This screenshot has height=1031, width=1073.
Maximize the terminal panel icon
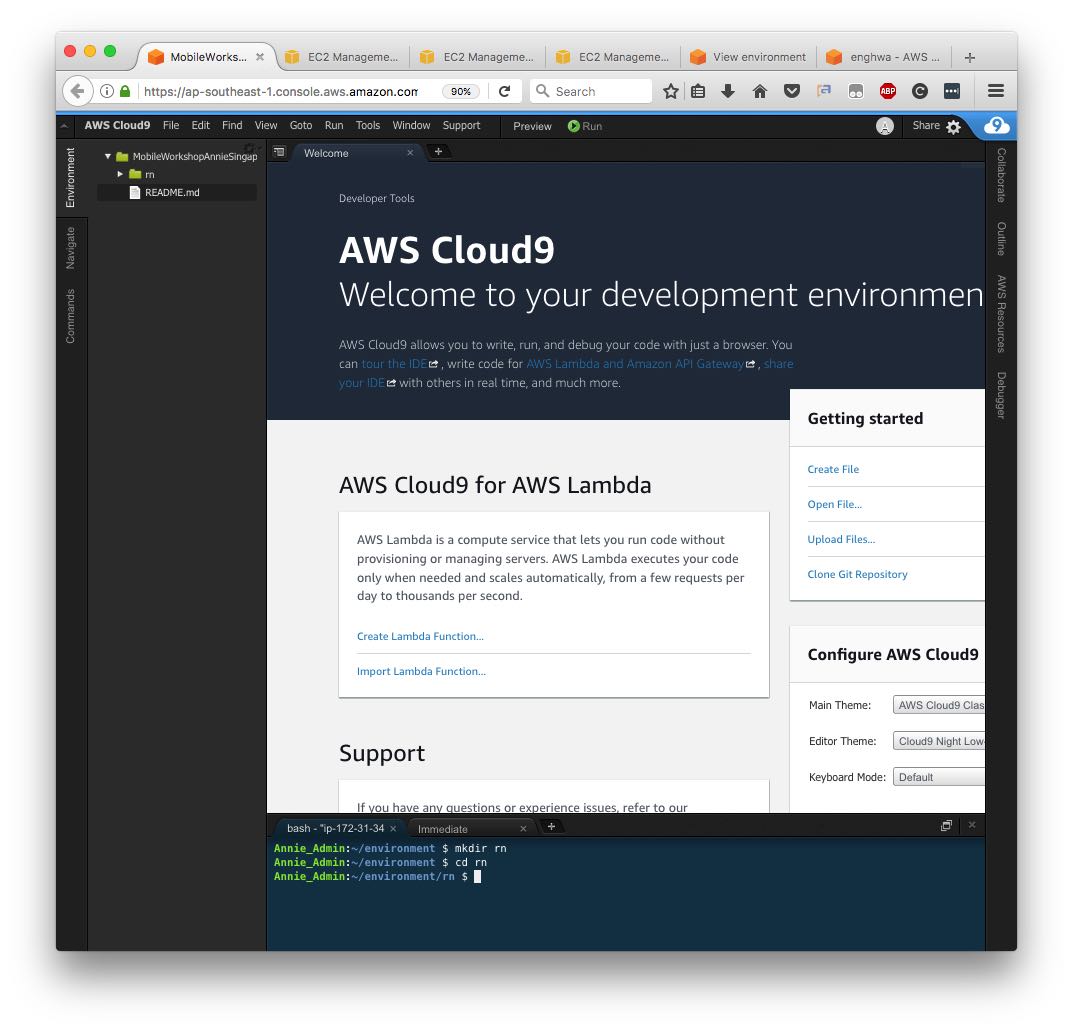click(x=946, y=826)
